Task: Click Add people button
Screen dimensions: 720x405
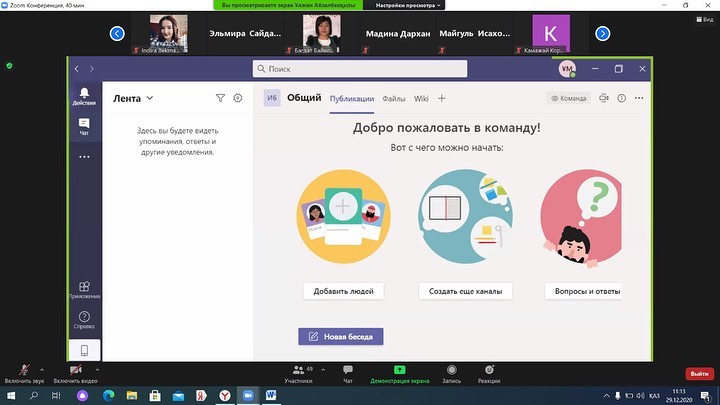Action: pos(343,291)
